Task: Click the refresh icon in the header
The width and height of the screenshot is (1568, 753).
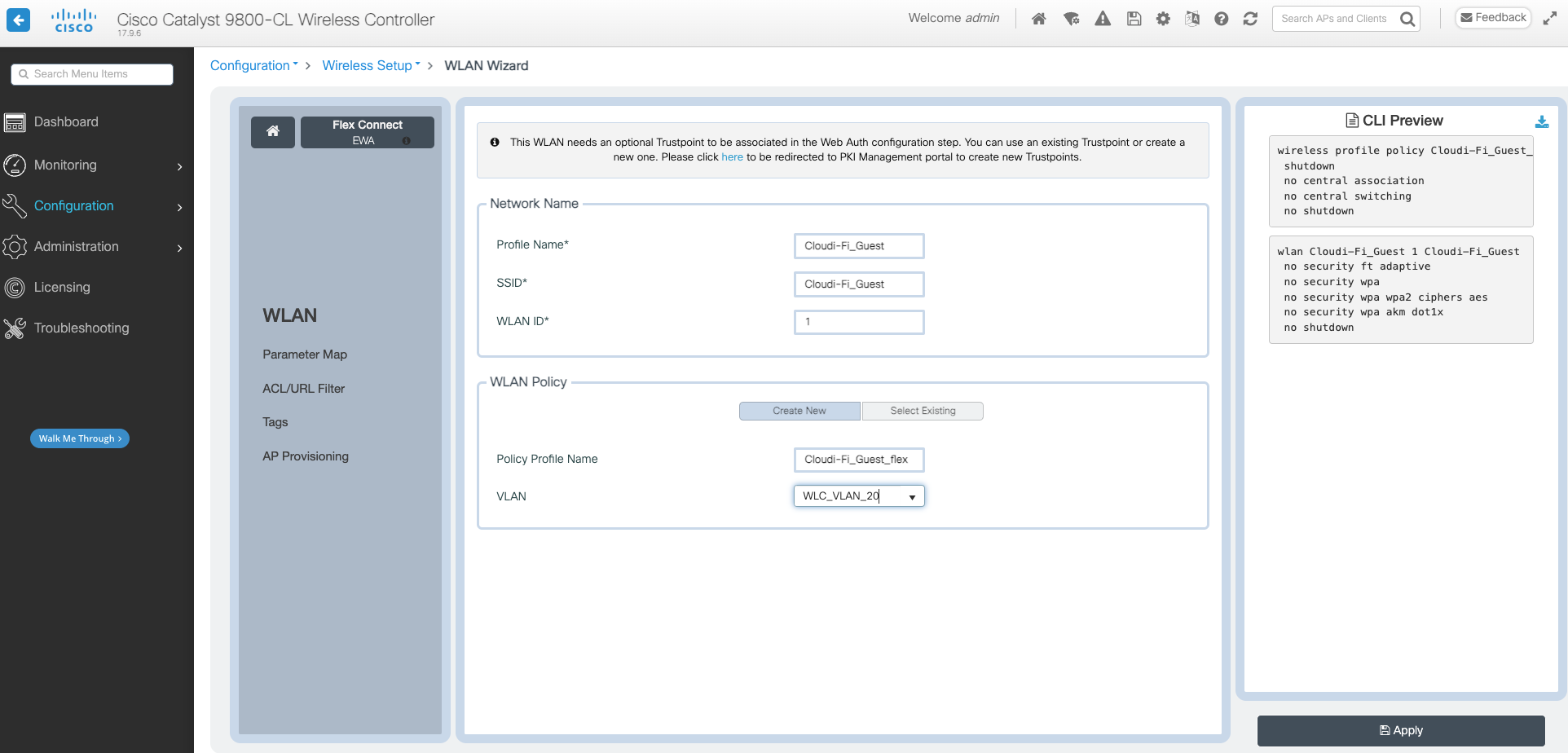Action: 1251,18
